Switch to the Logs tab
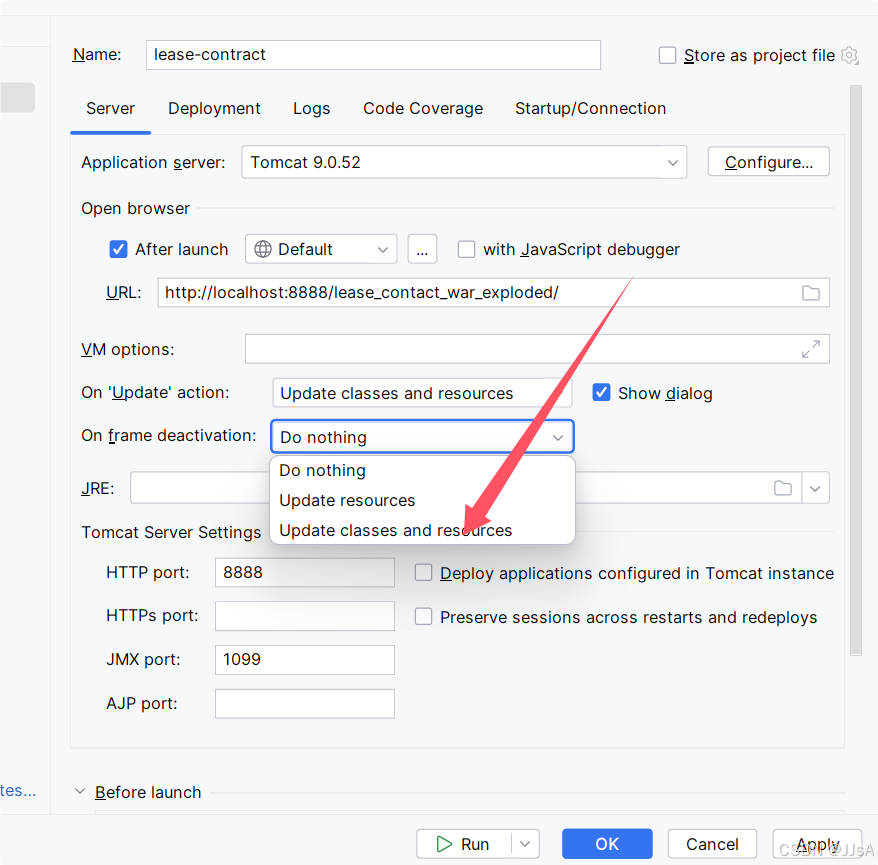Screen dimensions: 878x865 point(311,109)
